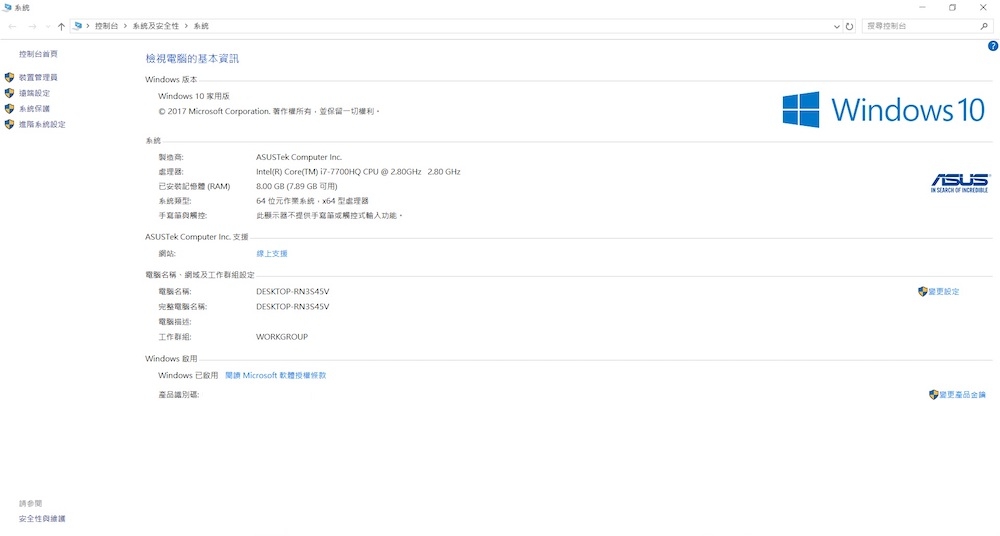Open 系統及安全性 breadcrumb
The height and width of the screenshot is (536, 1000).
click(156, 26)
